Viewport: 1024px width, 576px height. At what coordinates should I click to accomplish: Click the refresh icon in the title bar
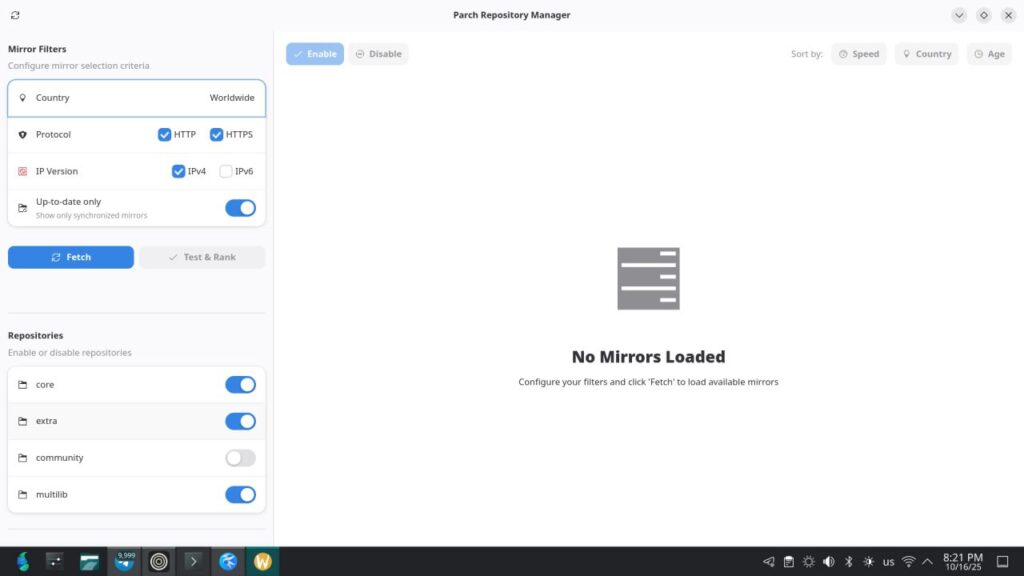click(15, 15)
